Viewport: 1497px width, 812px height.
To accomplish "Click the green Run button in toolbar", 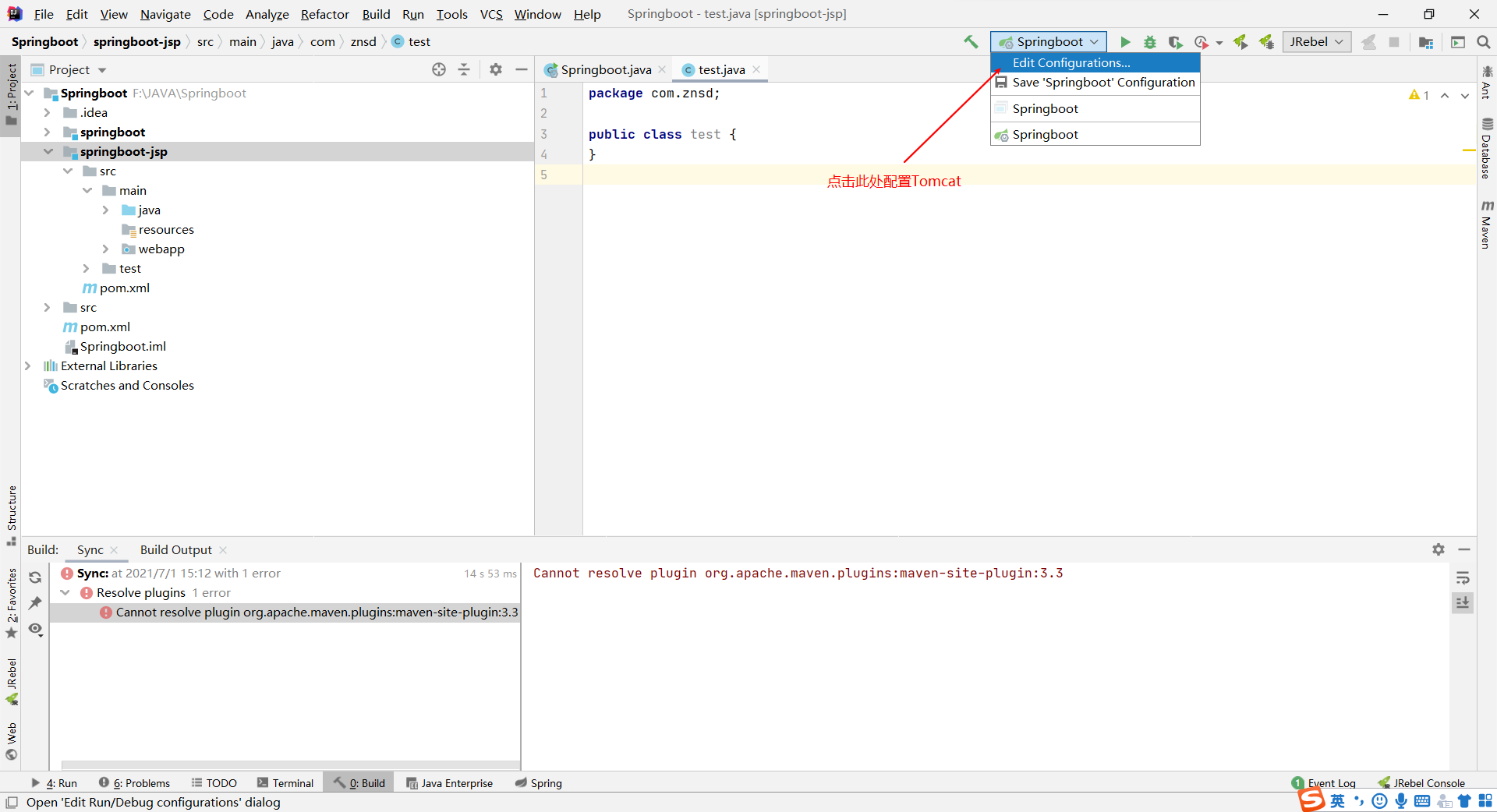I will [x=1125, y=42].
